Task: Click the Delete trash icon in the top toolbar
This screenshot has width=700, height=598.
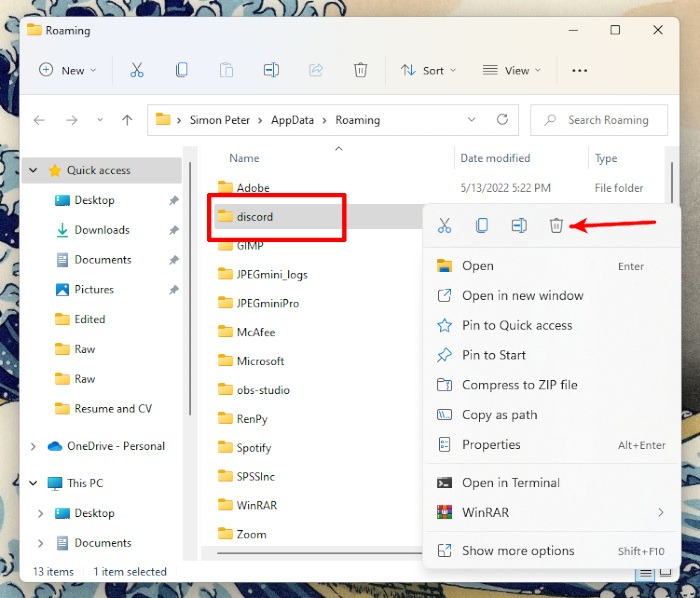Action: [x=360, y=70]
